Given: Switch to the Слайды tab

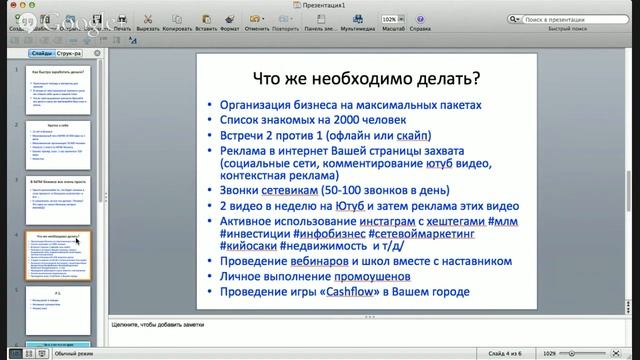Looking at the screenshot, I should (42, 53).
